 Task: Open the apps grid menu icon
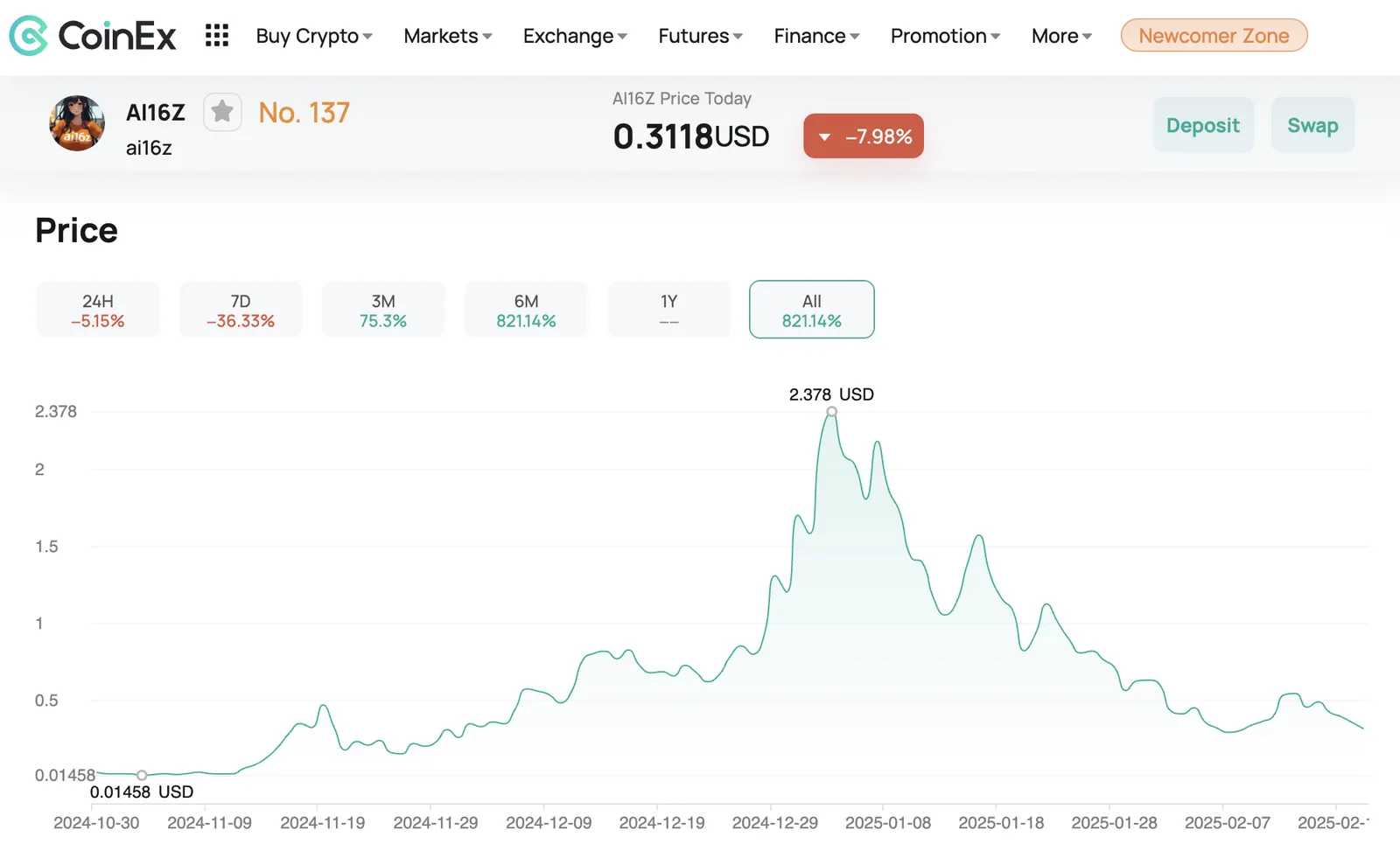pyautogui.click(x=217, y=36)
